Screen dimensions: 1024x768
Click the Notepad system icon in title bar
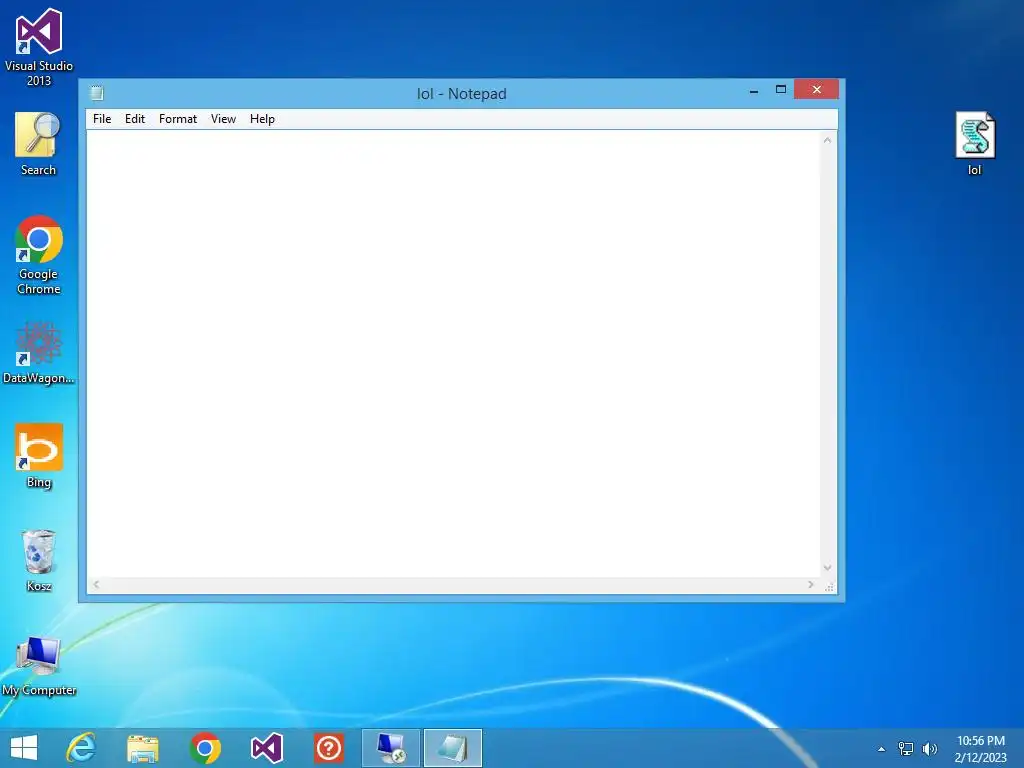97,93
